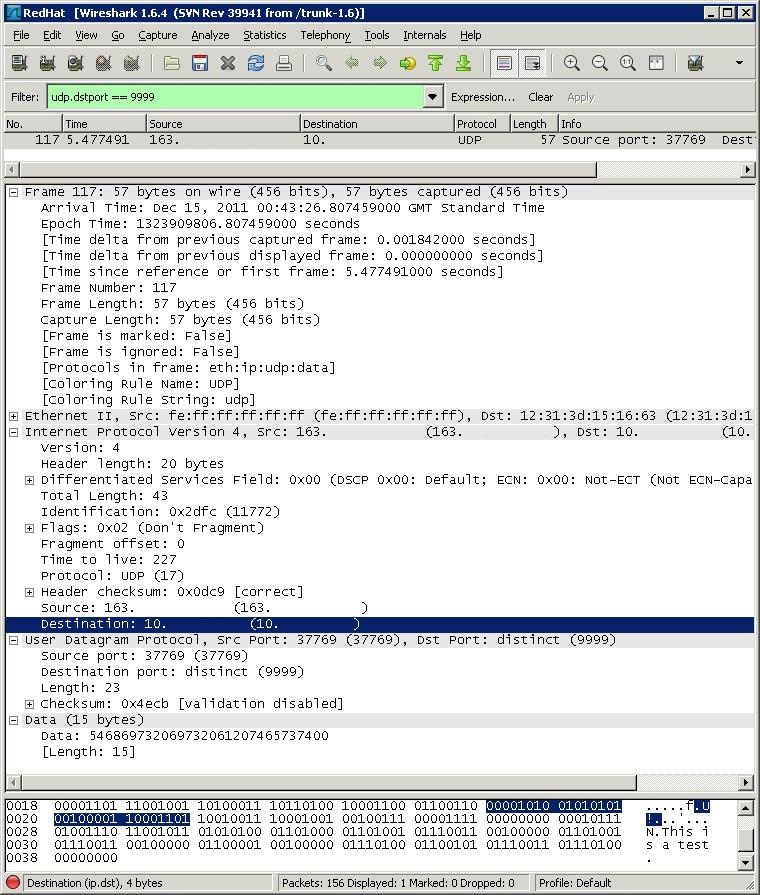Viewport: 760px width, 895px height.
Task: Reset text zoom to normal size
Action: click(628, 63)
